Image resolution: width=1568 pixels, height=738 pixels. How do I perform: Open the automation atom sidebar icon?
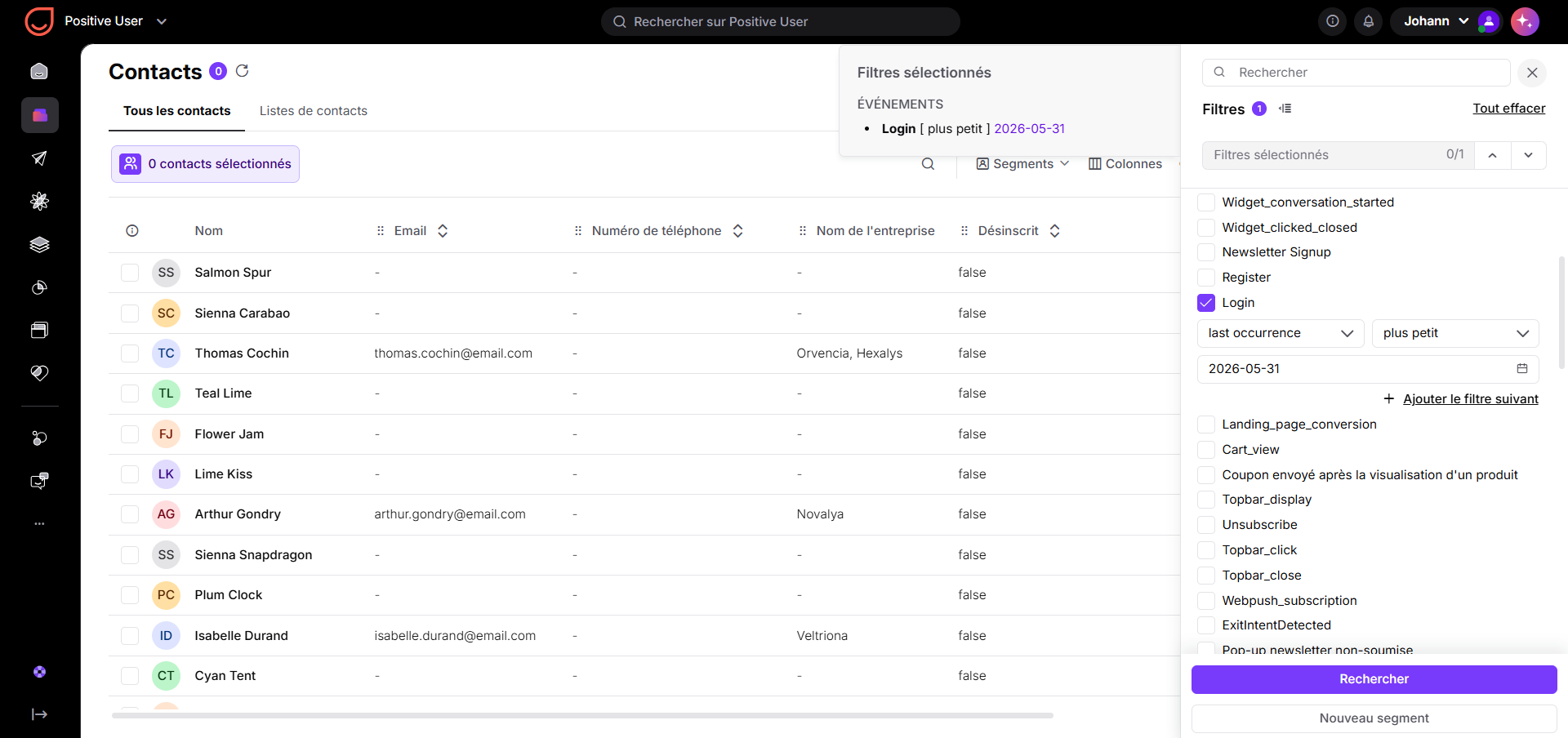[x=39, y=201]
